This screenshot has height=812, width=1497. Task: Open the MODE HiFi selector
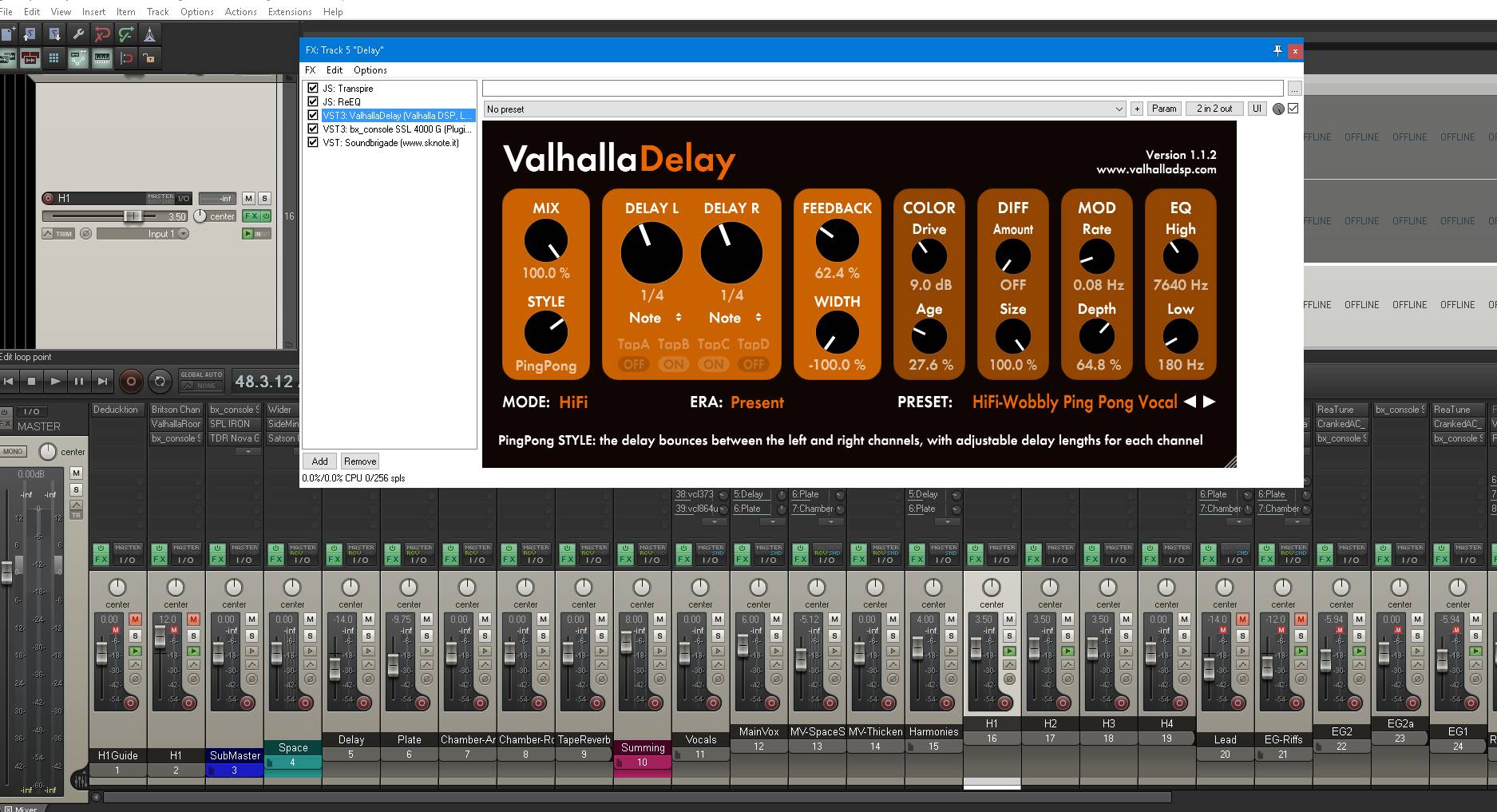(573, 402)
